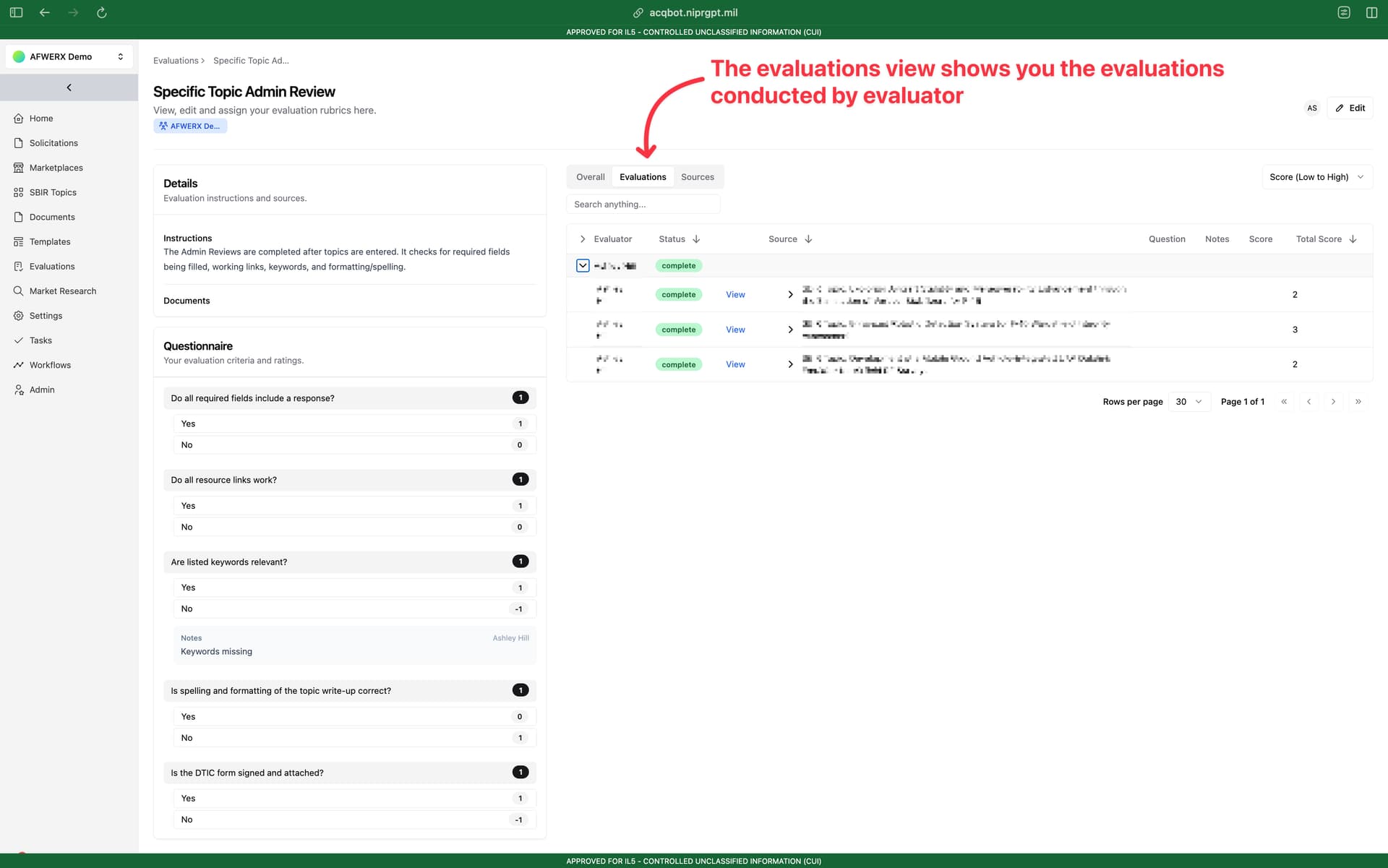This screenshot has height=868, width=1388.
Task: Expand the source in the score 3 row
Action: pyautogui.click(x=790, y=330)
